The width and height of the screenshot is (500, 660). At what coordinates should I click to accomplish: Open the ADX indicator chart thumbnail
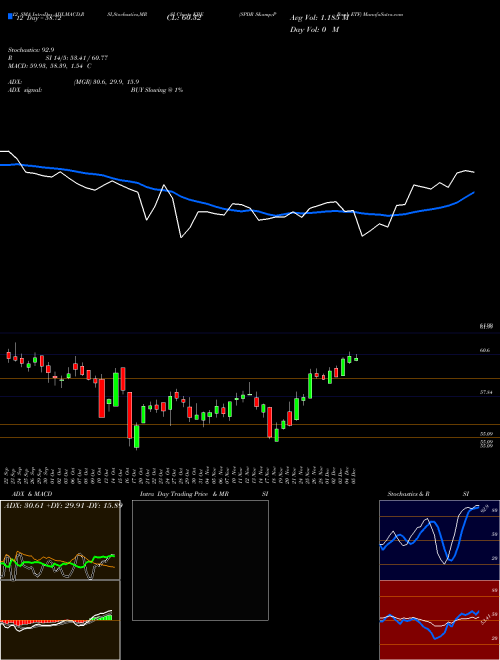coord(60,540)
